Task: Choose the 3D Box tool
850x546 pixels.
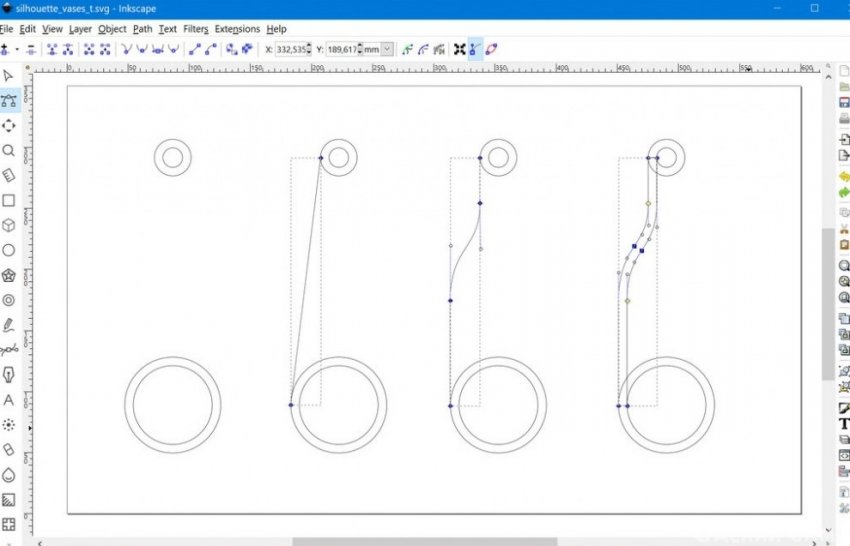Action: [9, 225]
